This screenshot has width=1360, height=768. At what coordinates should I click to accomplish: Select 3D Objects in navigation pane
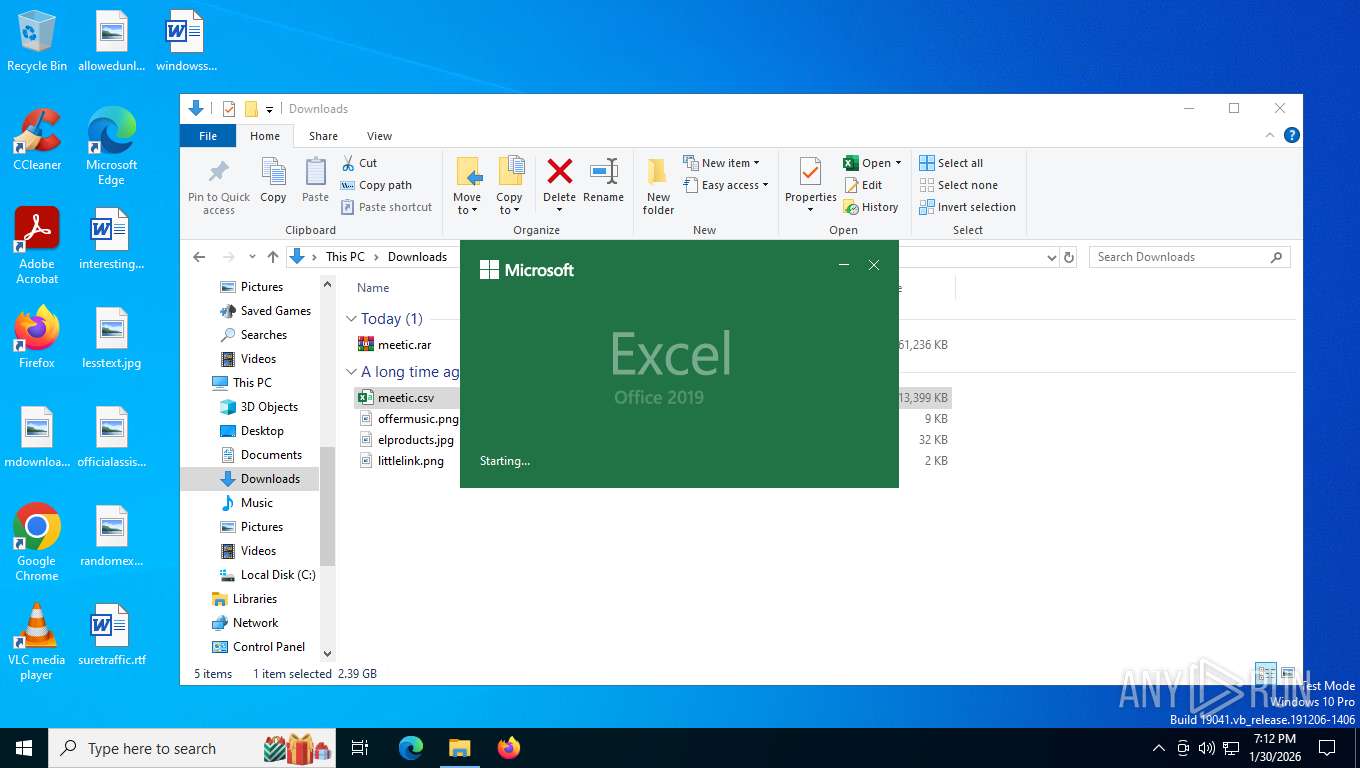pyautogui.click(x=269, y=407)
